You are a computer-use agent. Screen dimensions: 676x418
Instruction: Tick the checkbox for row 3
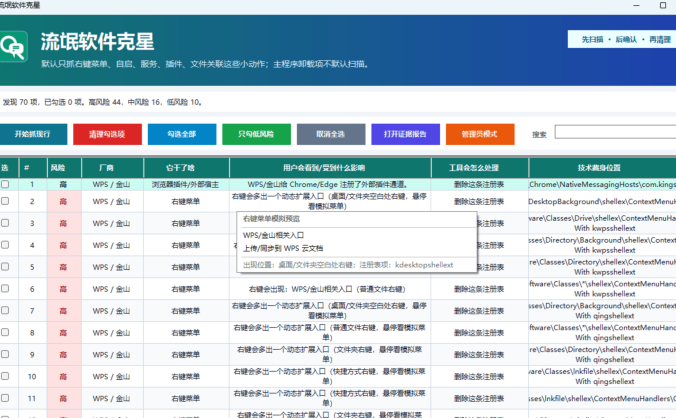click(5, 223)
